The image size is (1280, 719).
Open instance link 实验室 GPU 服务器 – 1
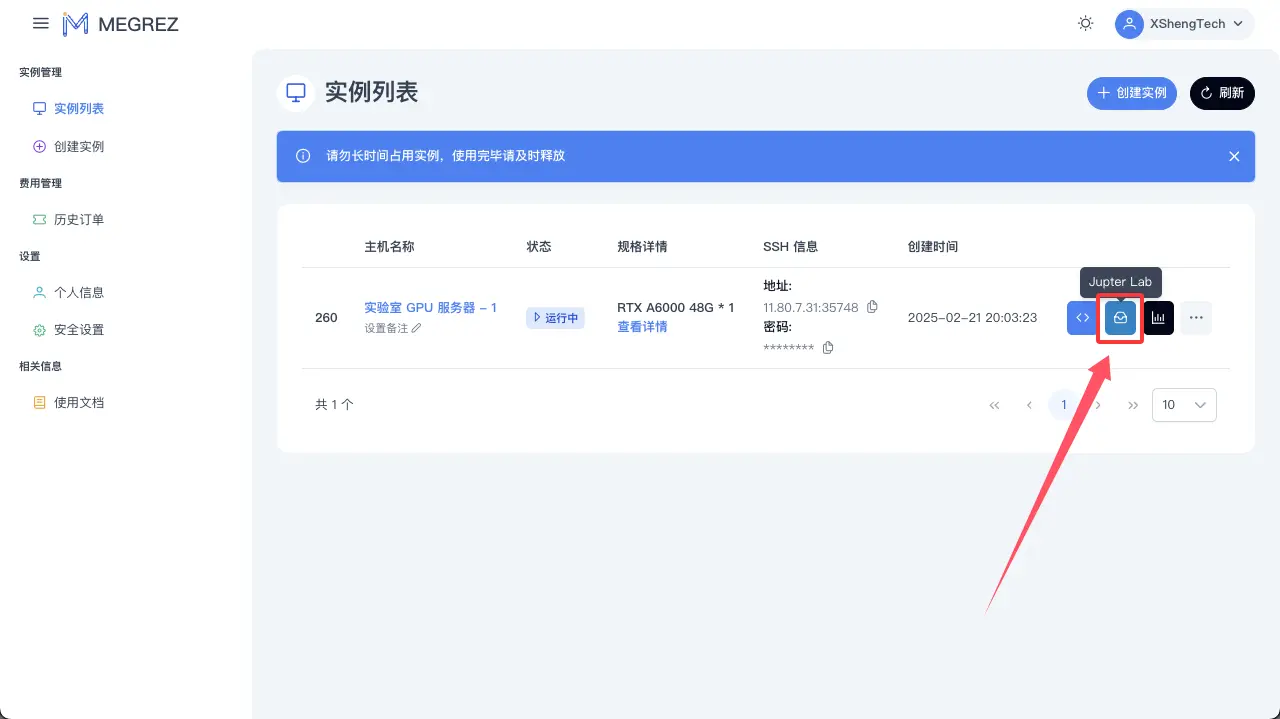point(431,307)
